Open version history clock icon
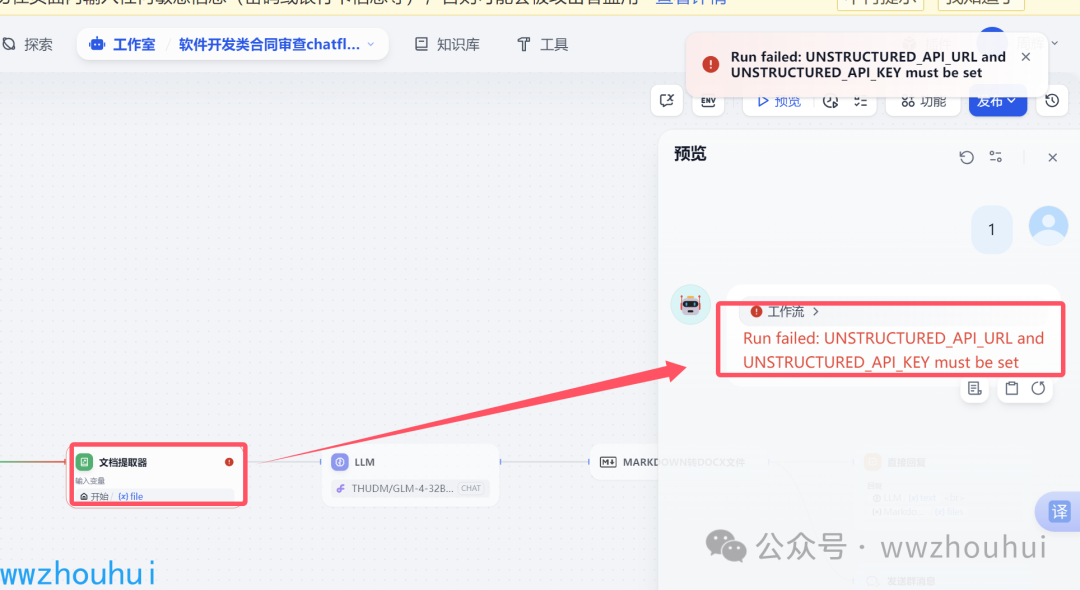 (x=1052, y=101)
